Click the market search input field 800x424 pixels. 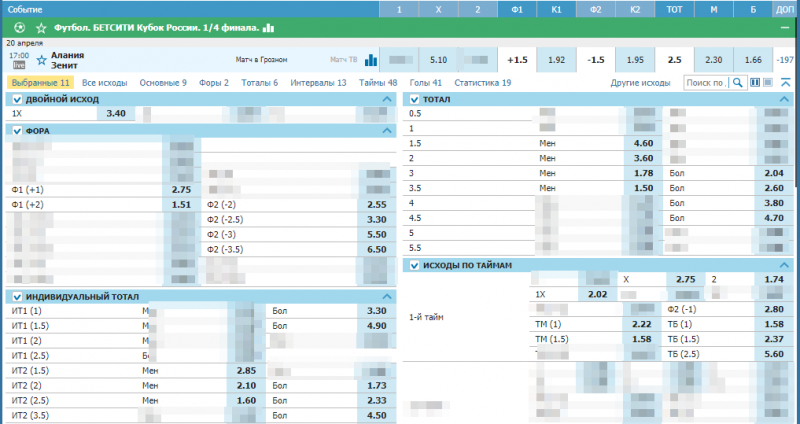(x=706, y=83)
